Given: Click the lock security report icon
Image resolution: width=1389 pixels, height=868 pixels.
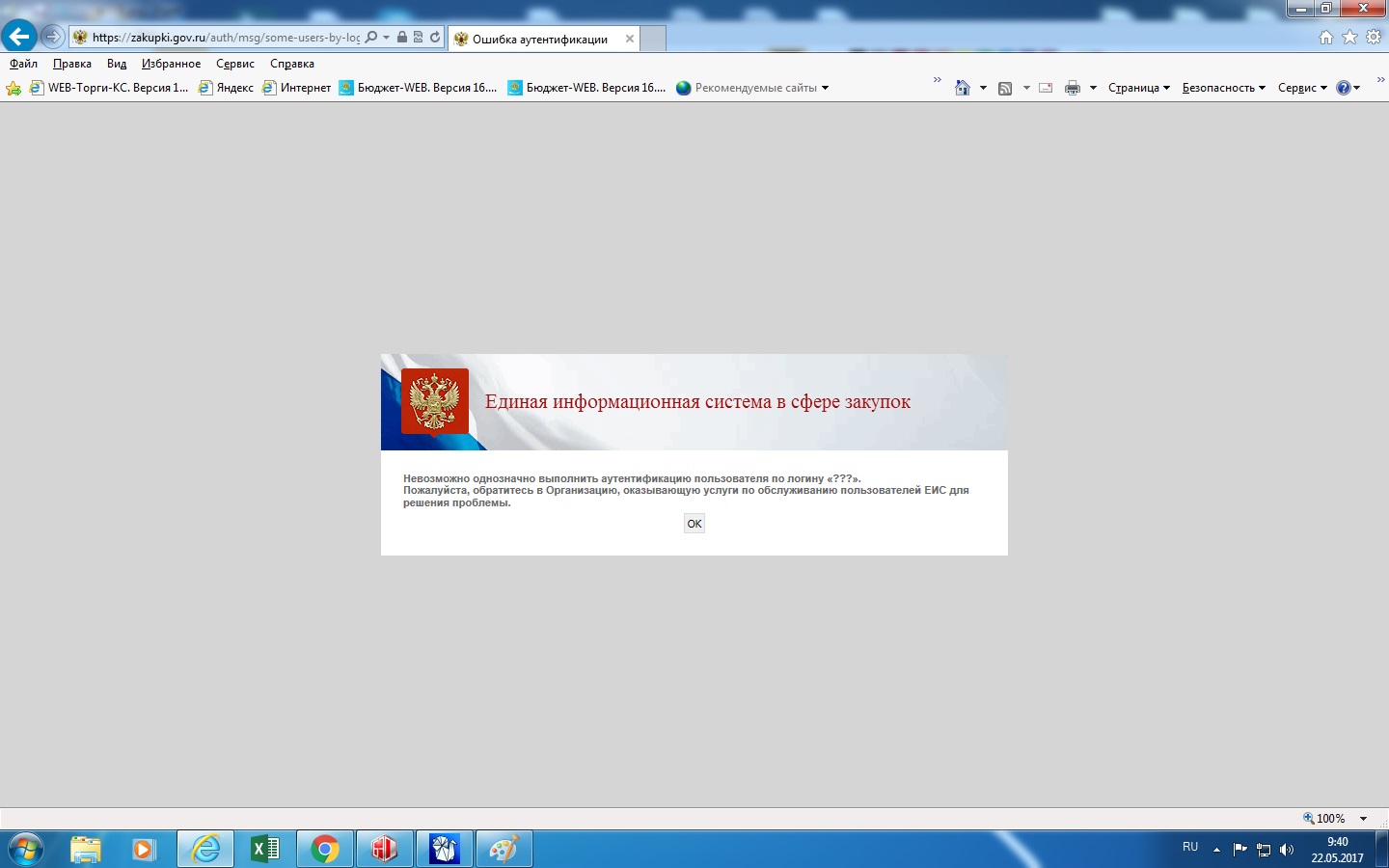Looking at the screenshot, I should tap(402, 38).
